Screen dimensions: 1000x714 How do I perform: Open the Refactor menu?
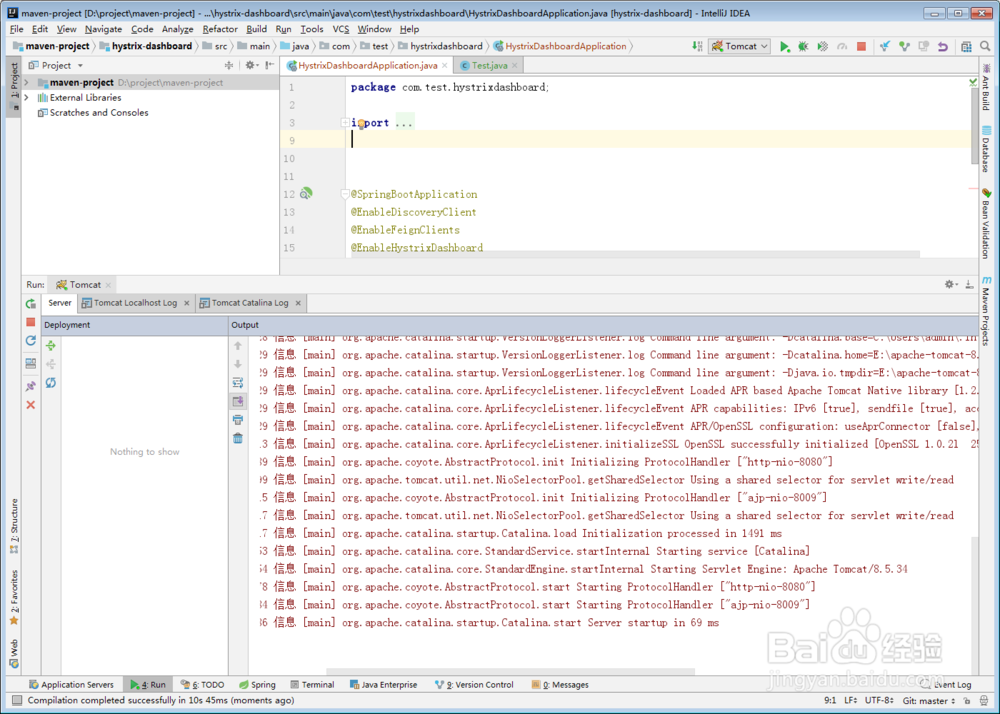pyautogui.click(x=220, y=29)
